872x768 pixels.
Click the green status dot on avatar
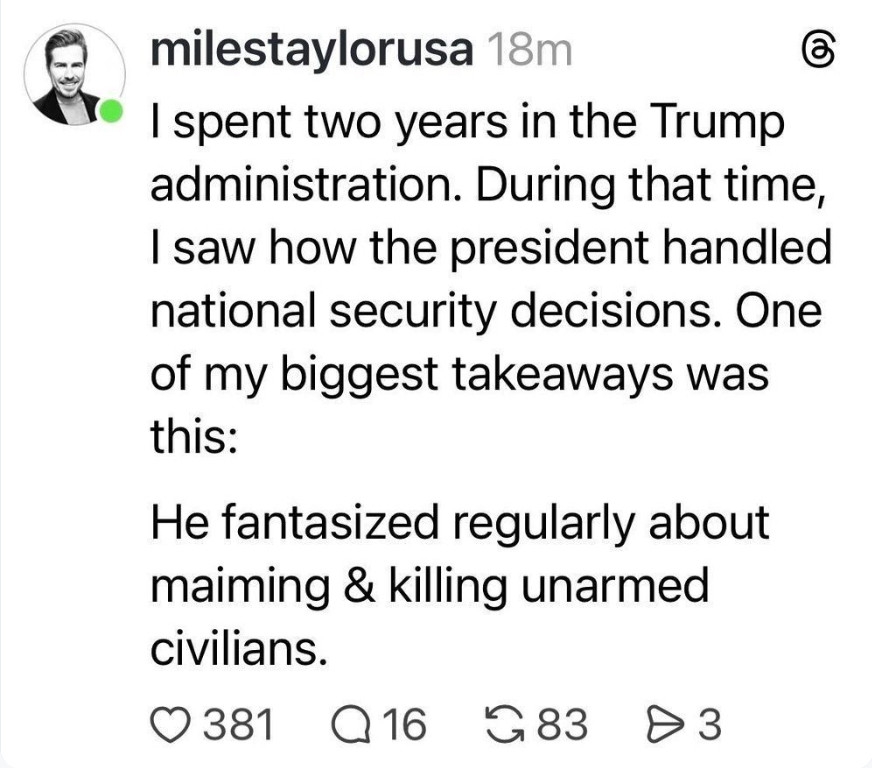(x=113, y=108)
